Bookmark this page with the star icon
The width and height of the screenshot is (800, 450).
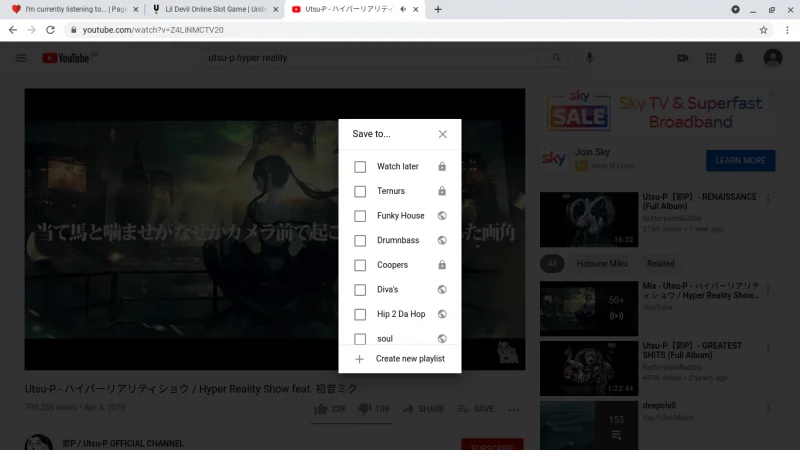(x=763, y=30)
